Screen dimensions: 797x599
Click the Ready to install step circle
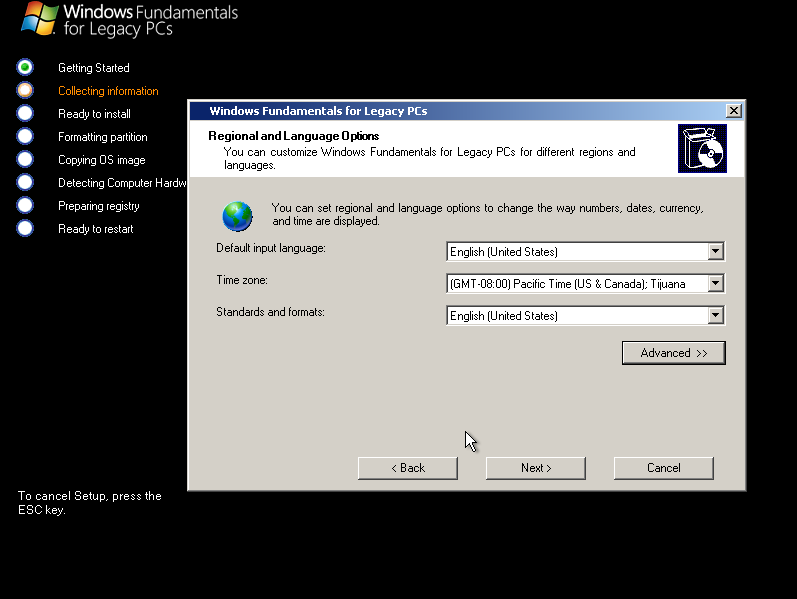point(25,113)
